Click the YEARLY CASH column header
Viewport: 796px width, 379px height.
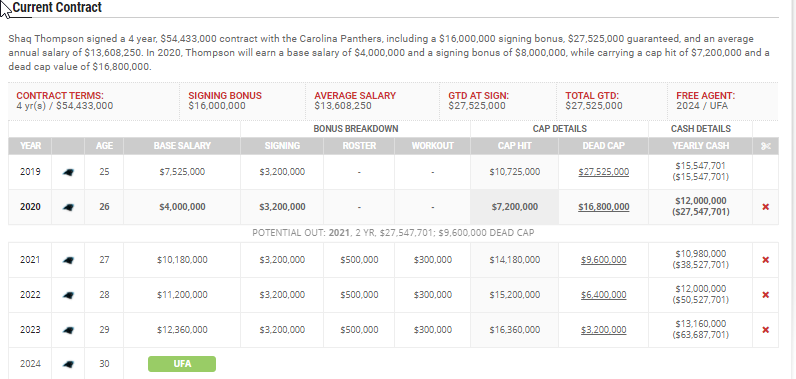[x=700, y=146]
